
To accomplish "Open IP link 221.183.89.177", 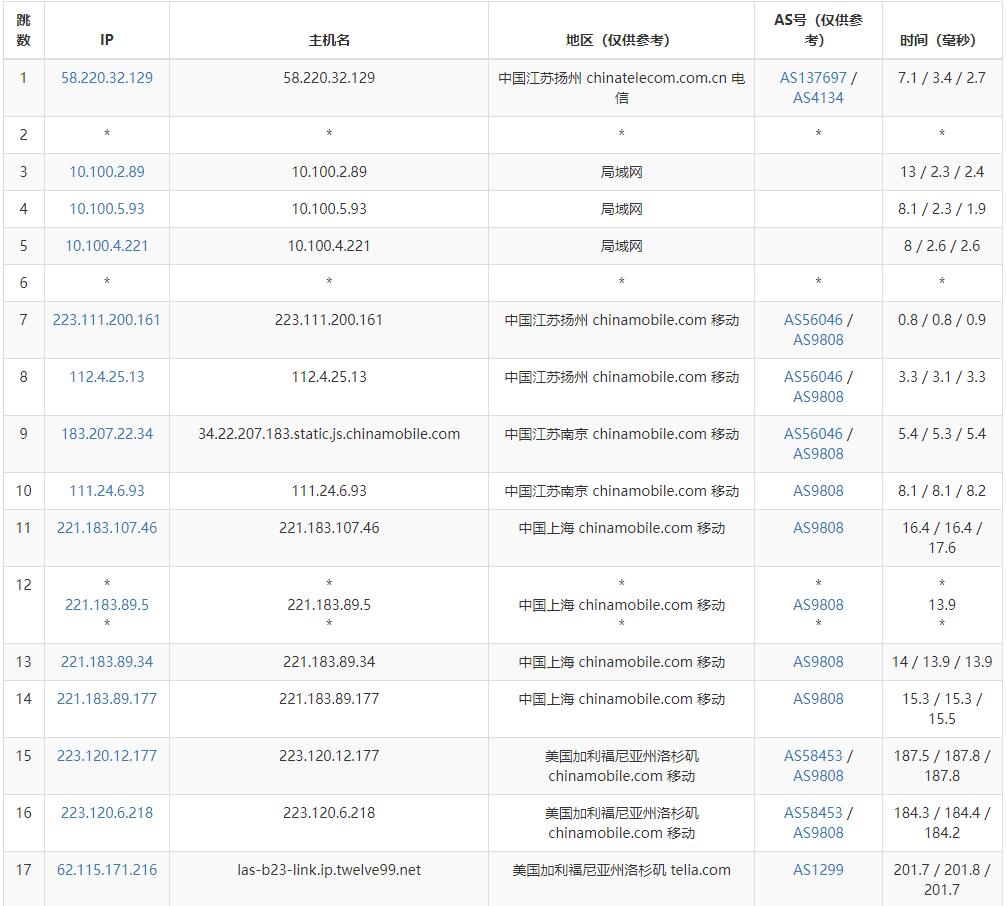I will 107,699.
